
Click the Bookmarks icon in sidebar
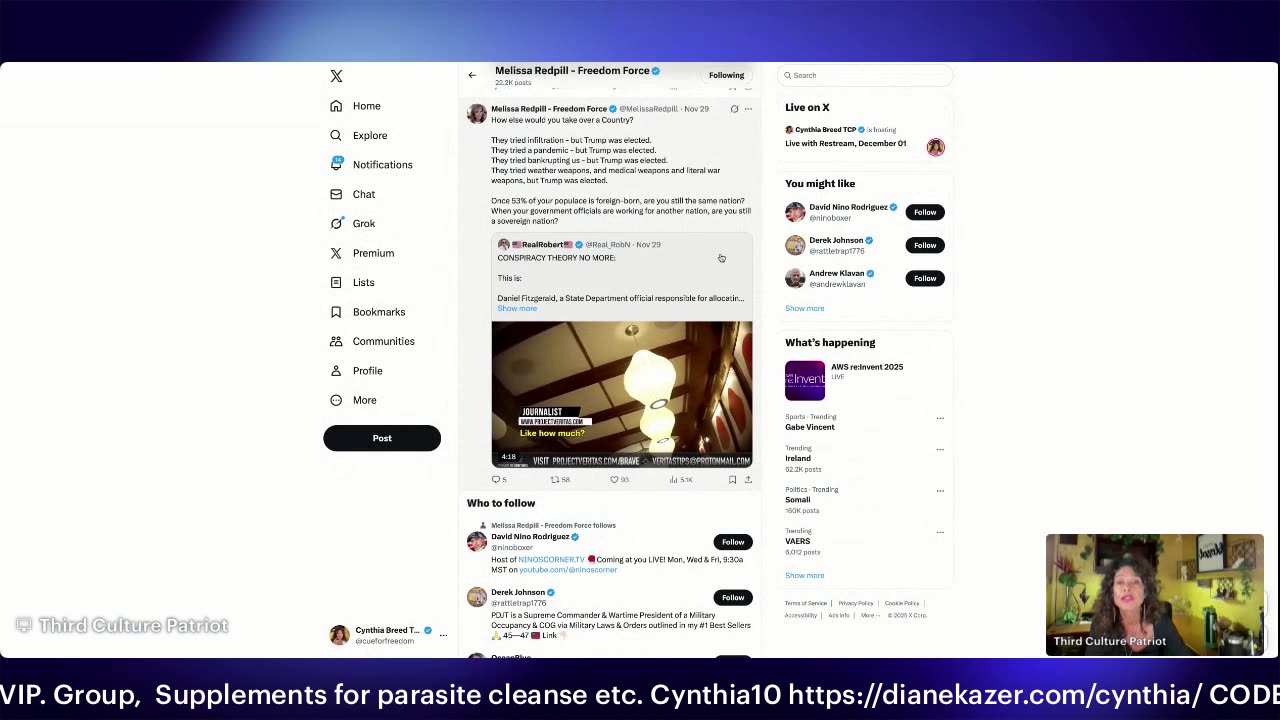tap(336, 312)
